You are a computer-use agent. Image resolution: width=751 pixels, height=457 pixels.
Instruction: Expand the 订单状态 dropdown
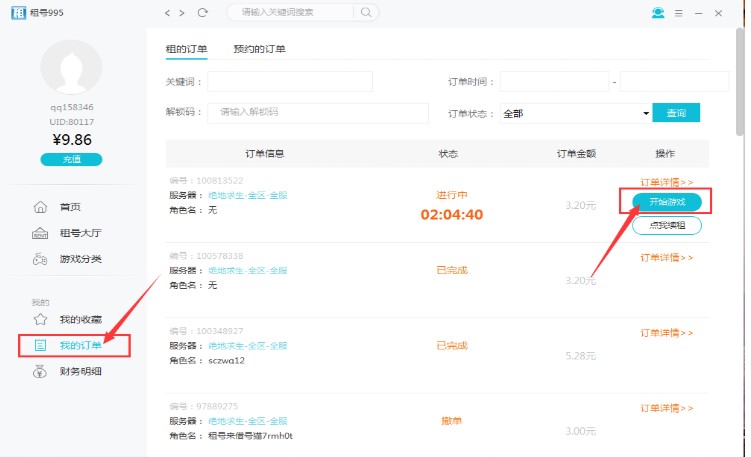coord(646,114)
